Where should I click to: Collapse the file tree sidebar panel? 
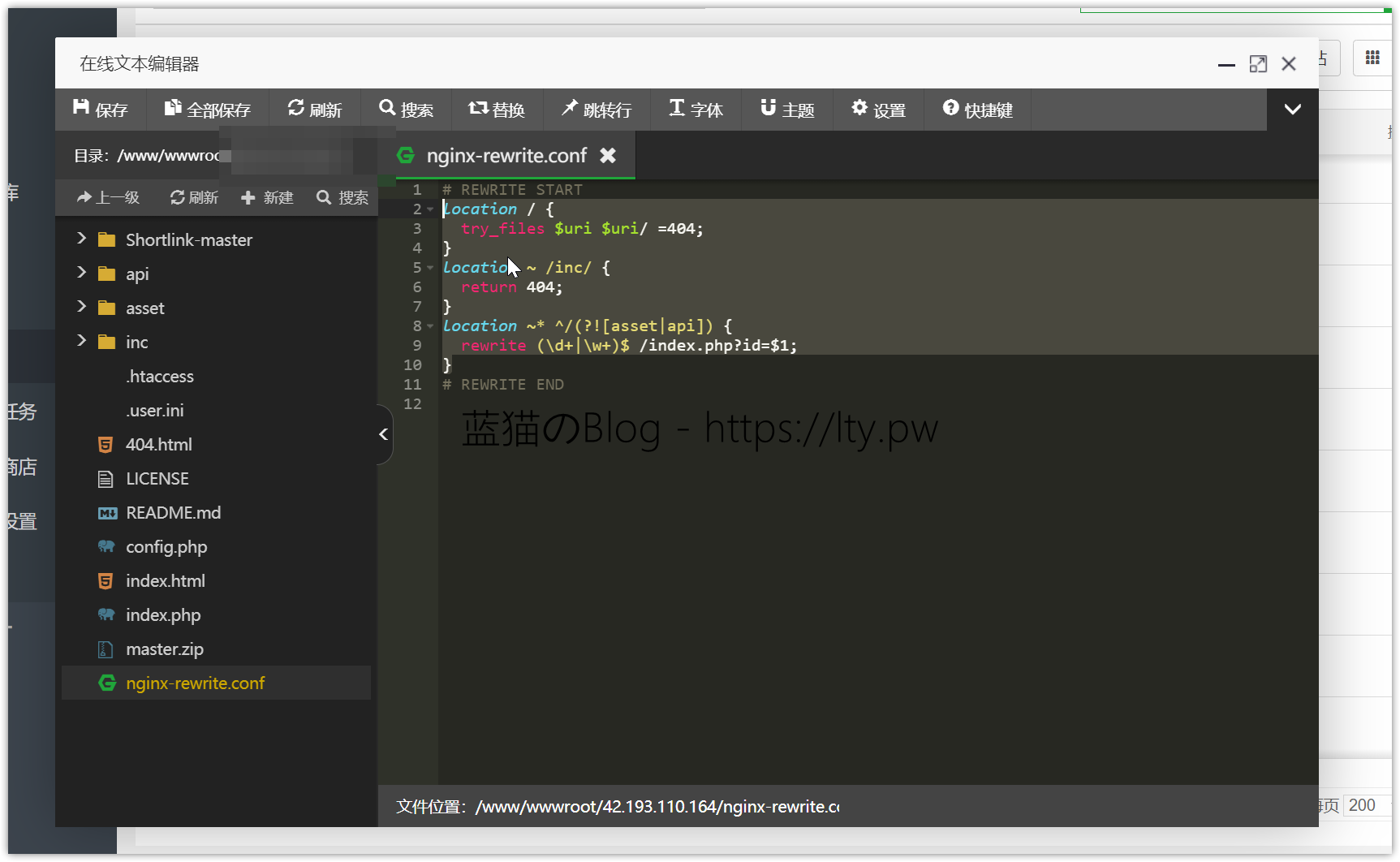point(384,434)
